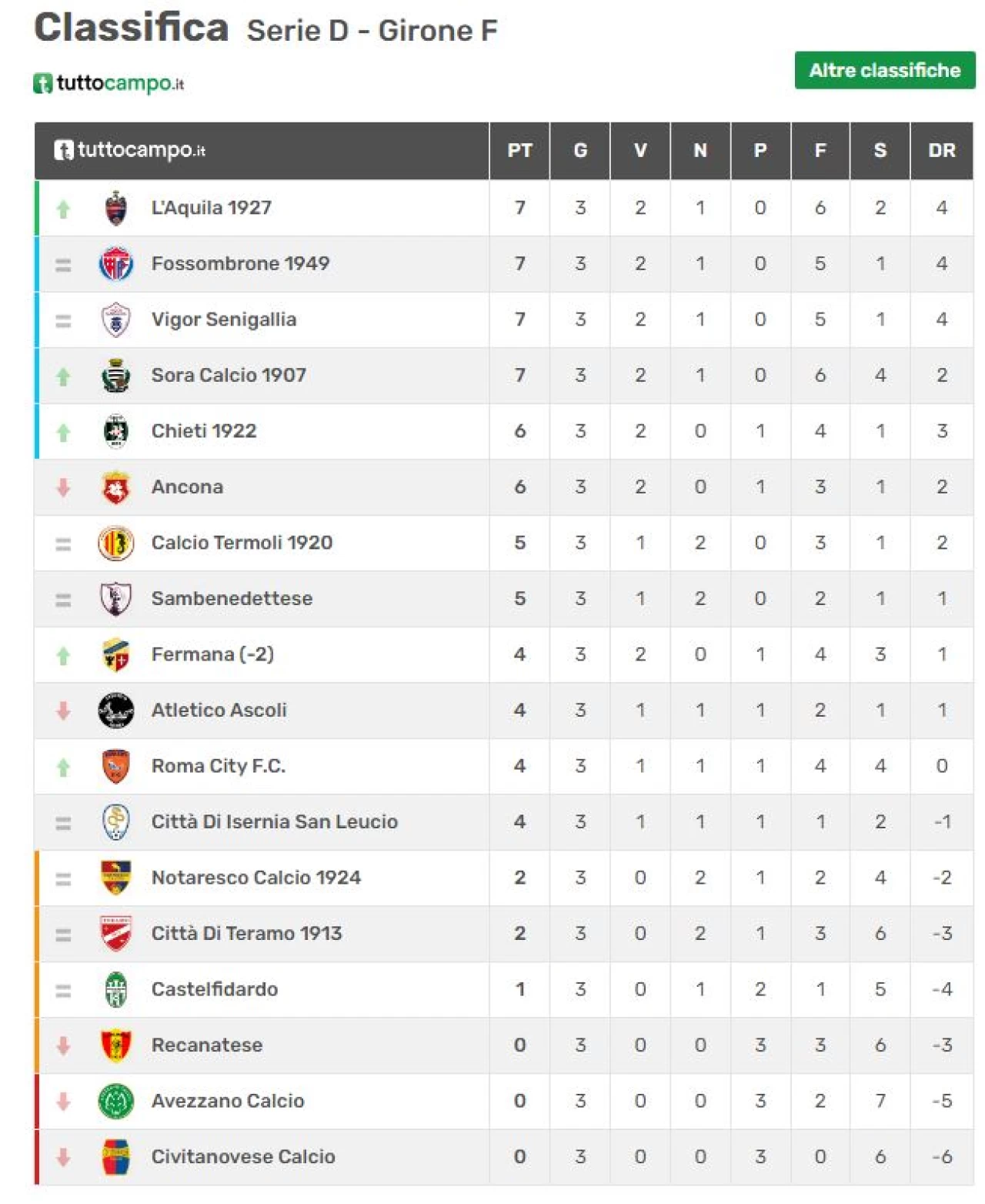Click the L'Aquila 1927 team crest
The width and height of the screenshot is (985, 1204).
116,208
